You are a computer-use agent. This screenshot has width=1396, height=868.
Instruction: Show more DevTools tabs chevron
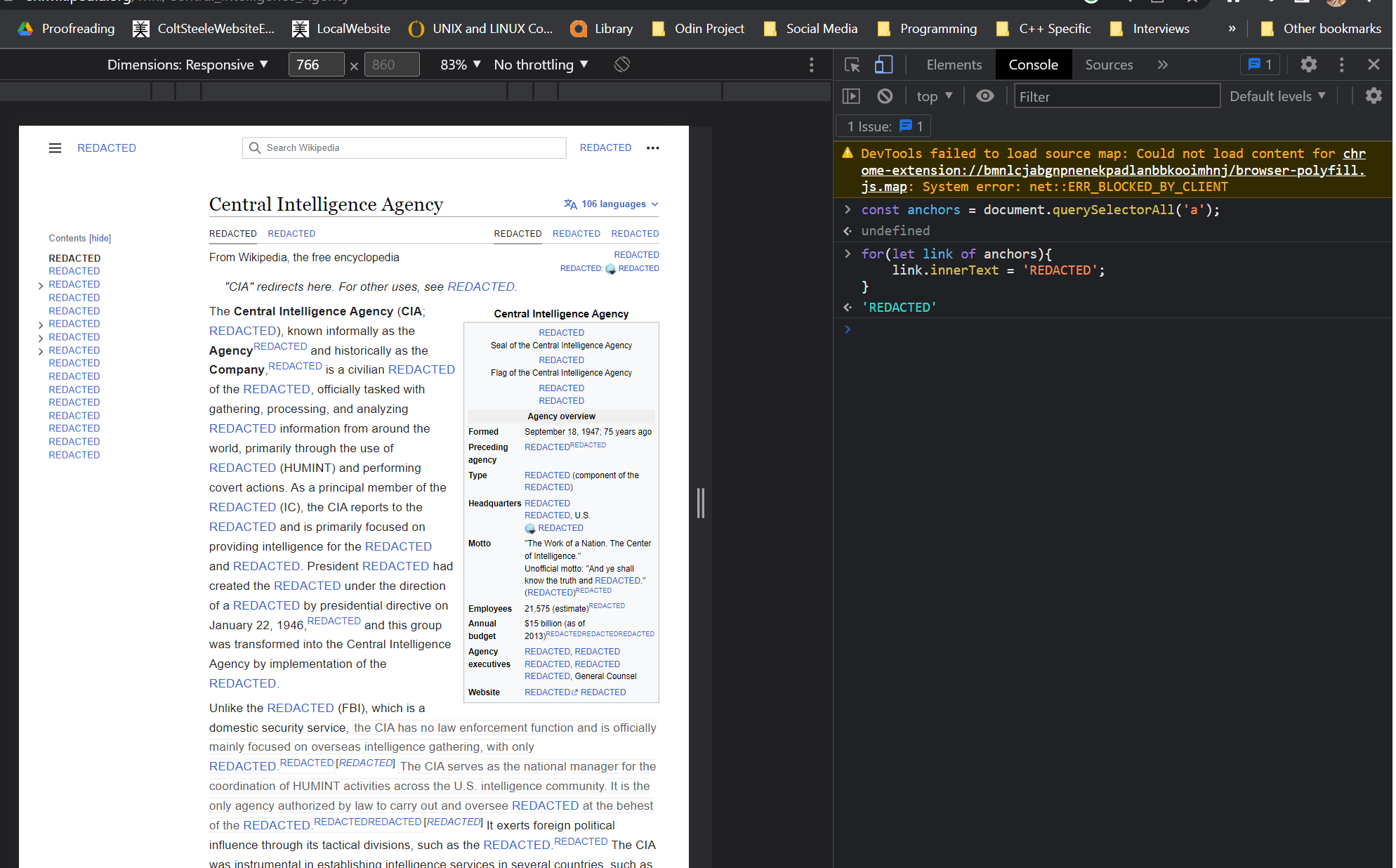point(1163,65)
